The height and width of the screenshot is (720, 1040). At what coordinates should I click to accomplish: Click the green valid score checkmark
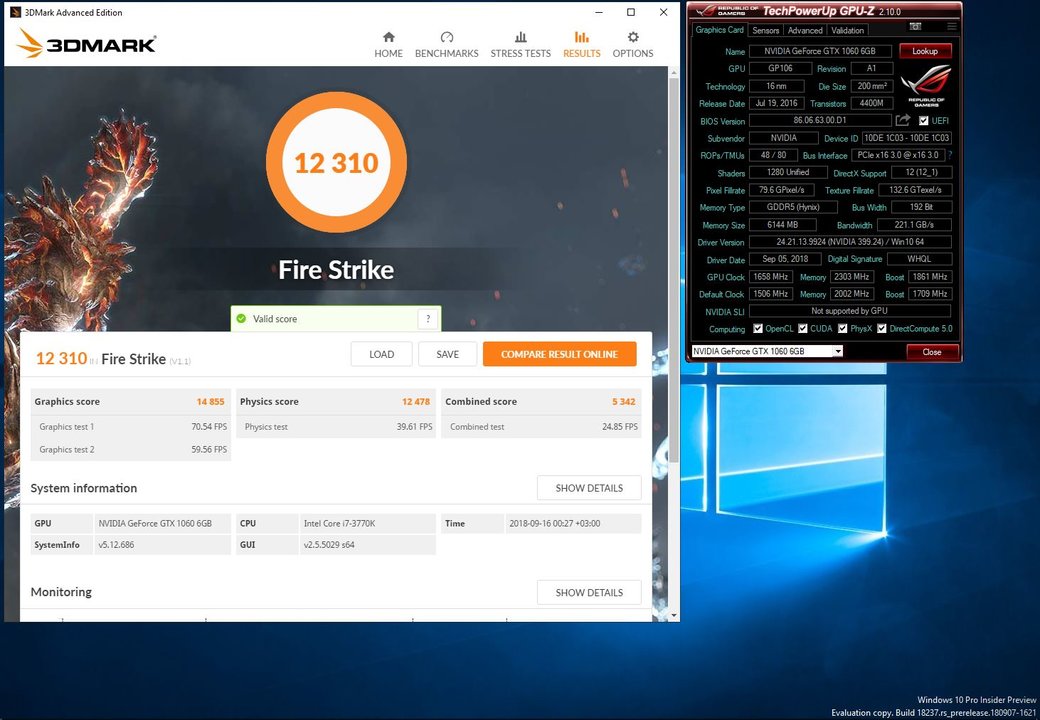[x=241, y=319]
